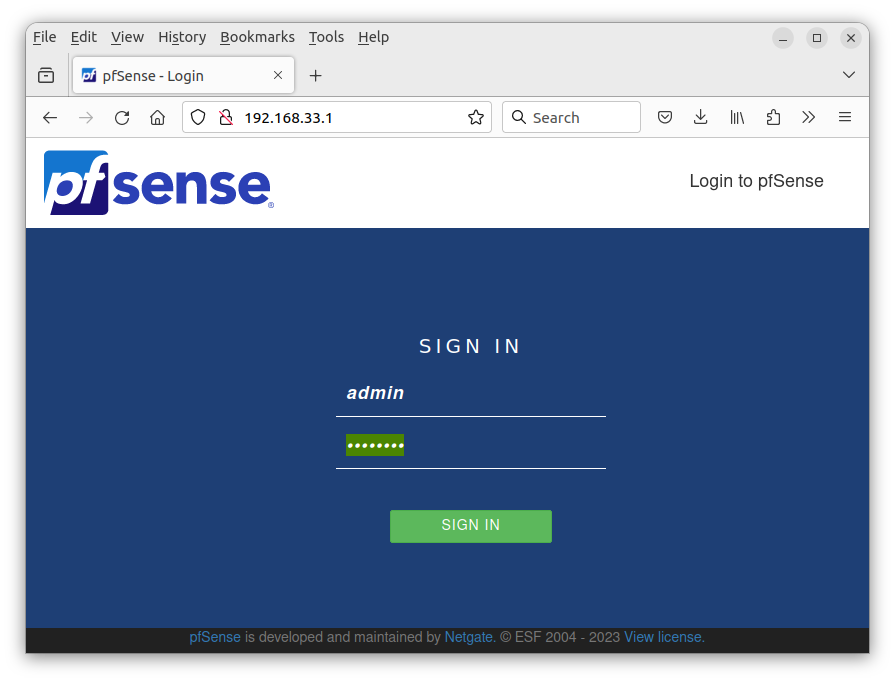
Task: Go back using the browser back arrow
Action: click(x=50, y=118)
